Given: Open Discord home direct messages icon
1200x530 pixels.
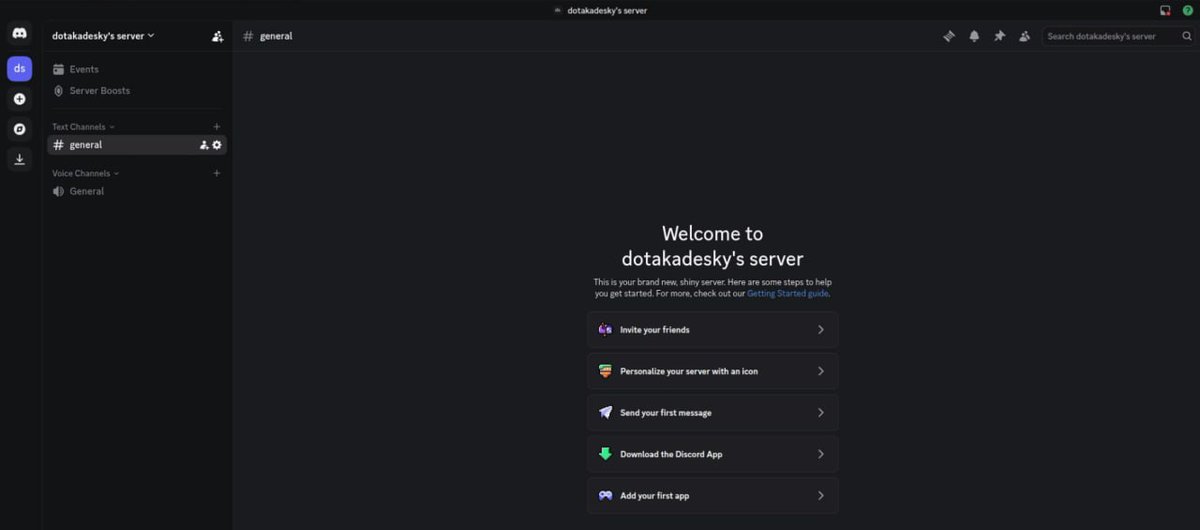Looking at the screenshot, I should pos(19,33).
